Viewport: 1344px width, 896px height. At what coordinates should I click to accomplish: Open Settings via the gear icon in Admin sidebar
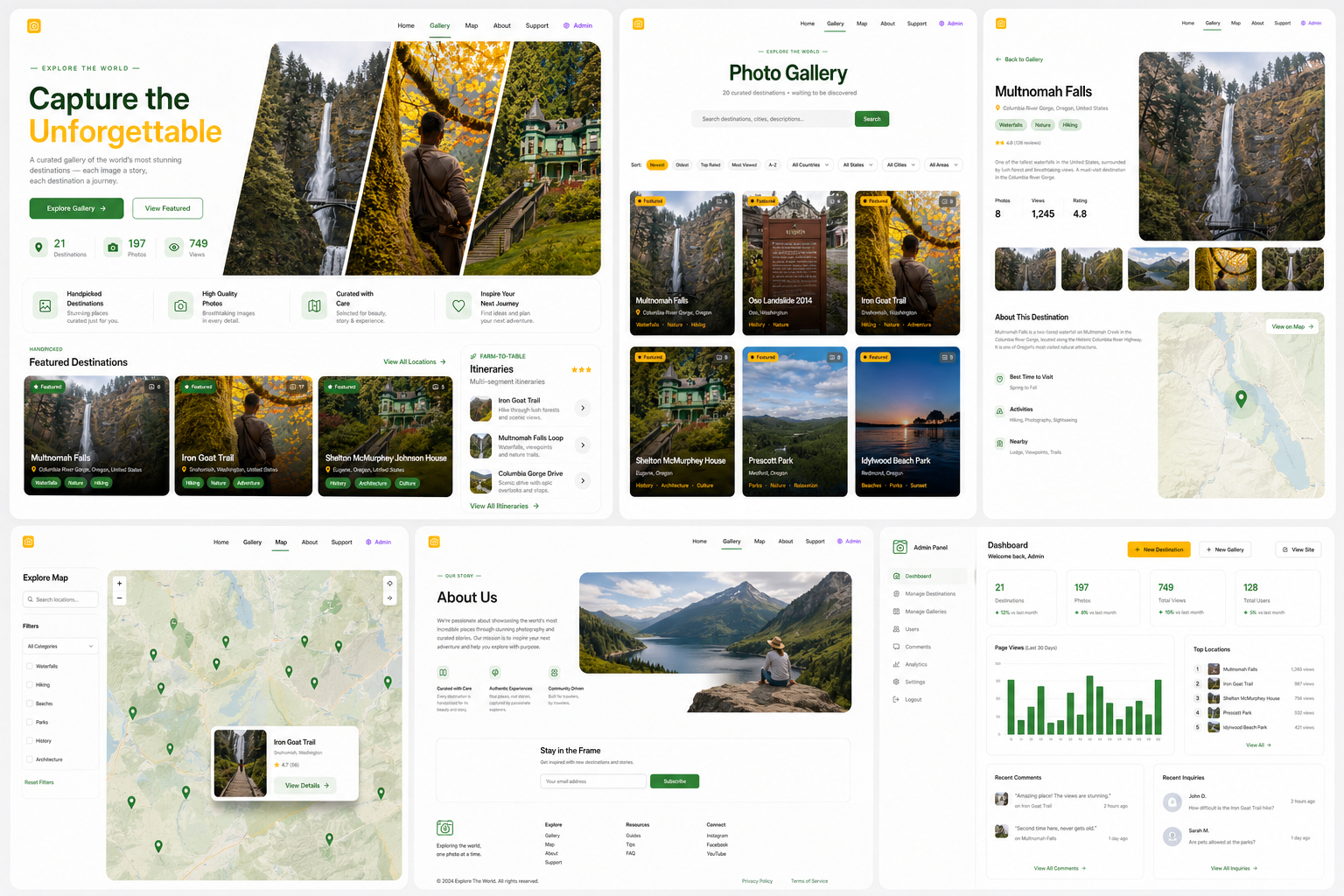[x=896, y=682]
